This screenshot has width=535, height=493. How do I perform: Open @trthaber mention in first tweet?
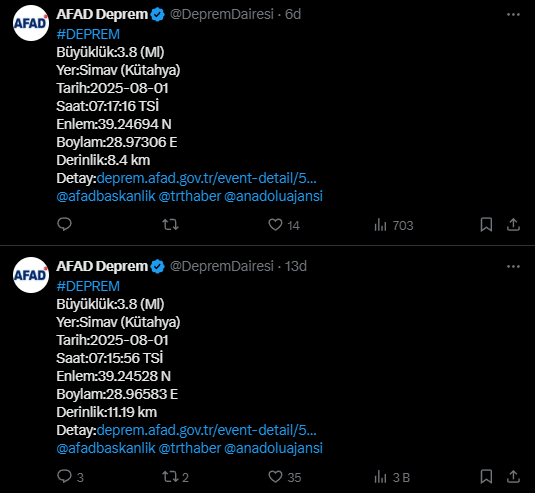190,196
